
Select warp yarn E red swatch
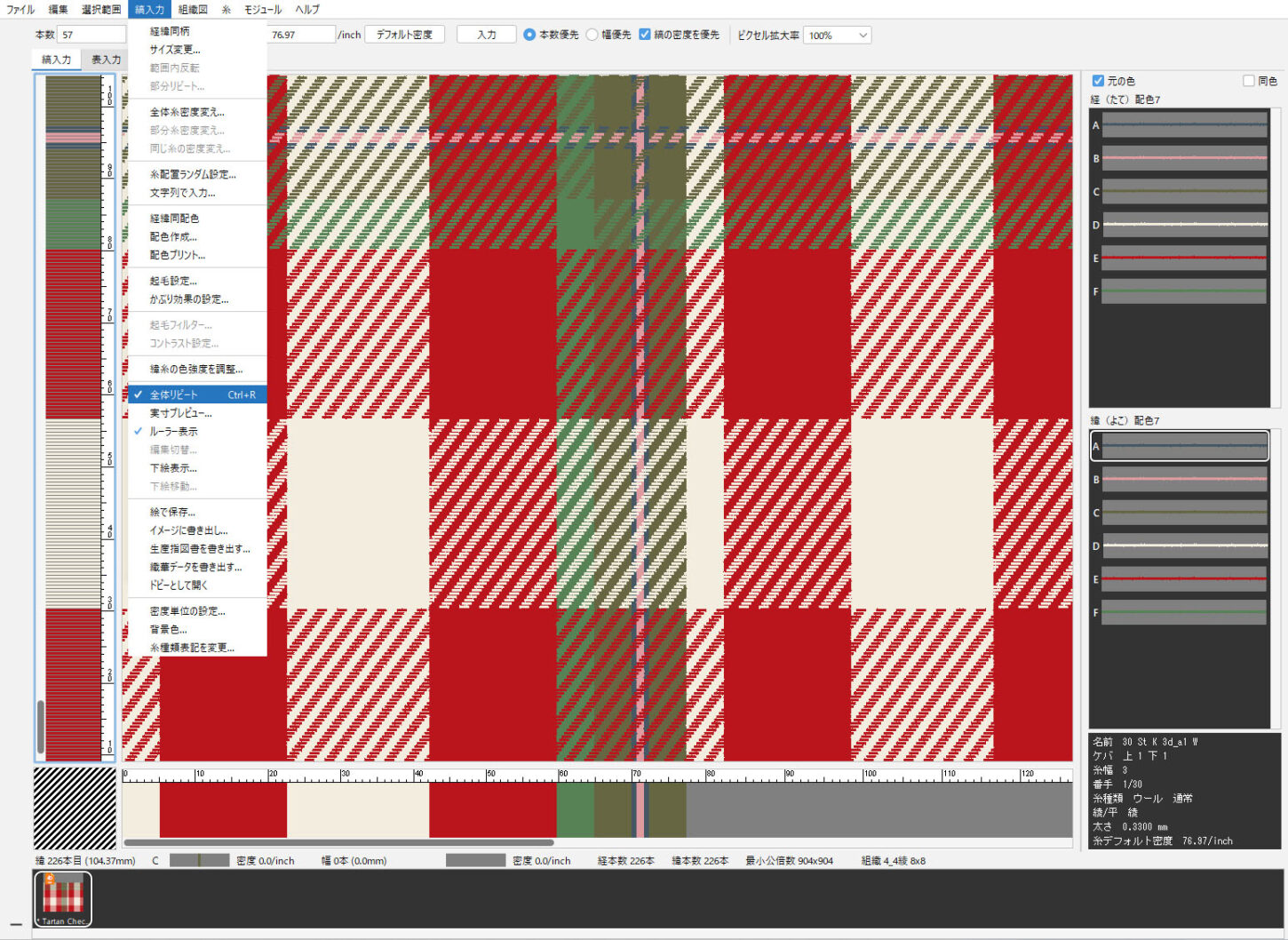click(1183, 259)
